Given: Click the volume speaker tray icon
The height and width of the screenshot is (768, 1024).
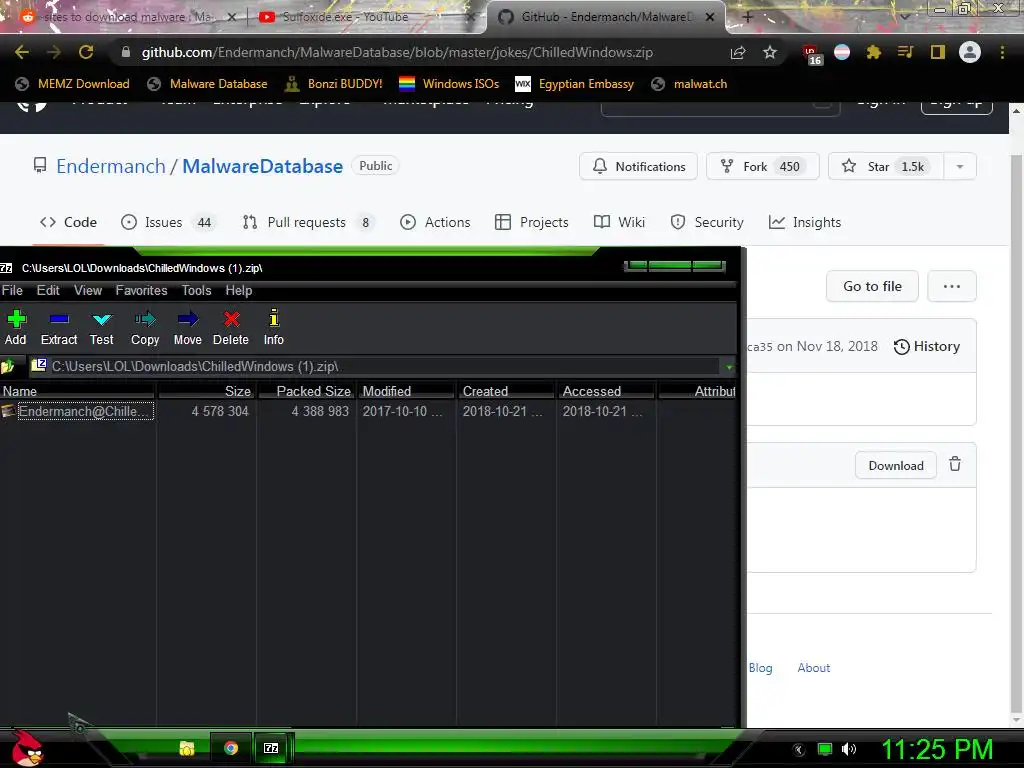Looking at the screenshot, I should pos(849,749).
